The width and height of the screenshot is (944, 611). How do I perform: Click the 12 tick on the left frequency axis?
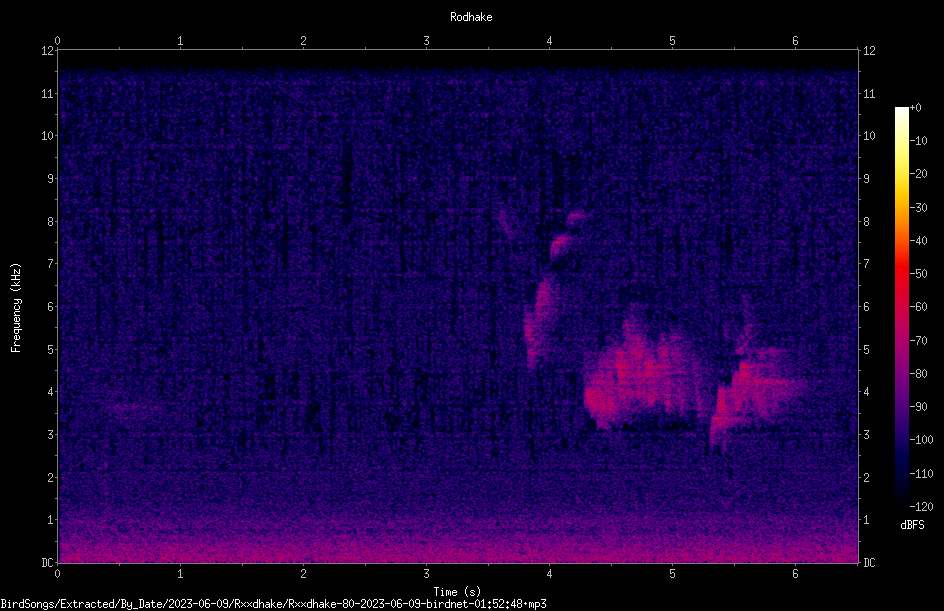[47, 51]
